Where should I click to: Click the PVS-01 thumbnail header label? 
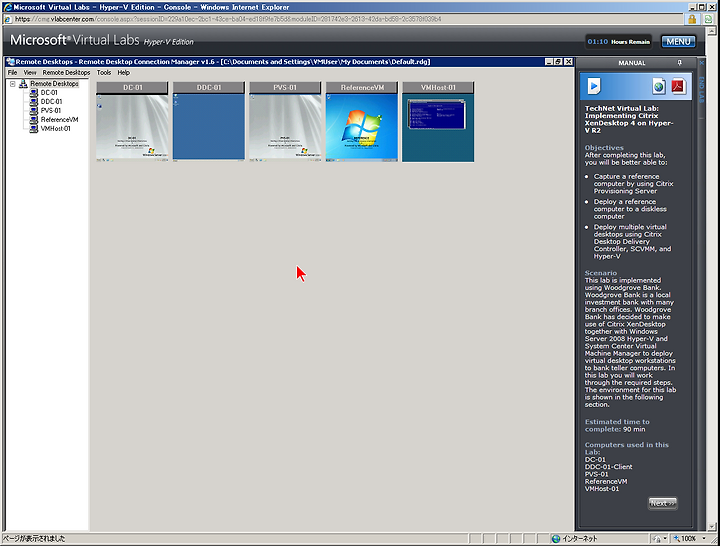pos(285,88)
